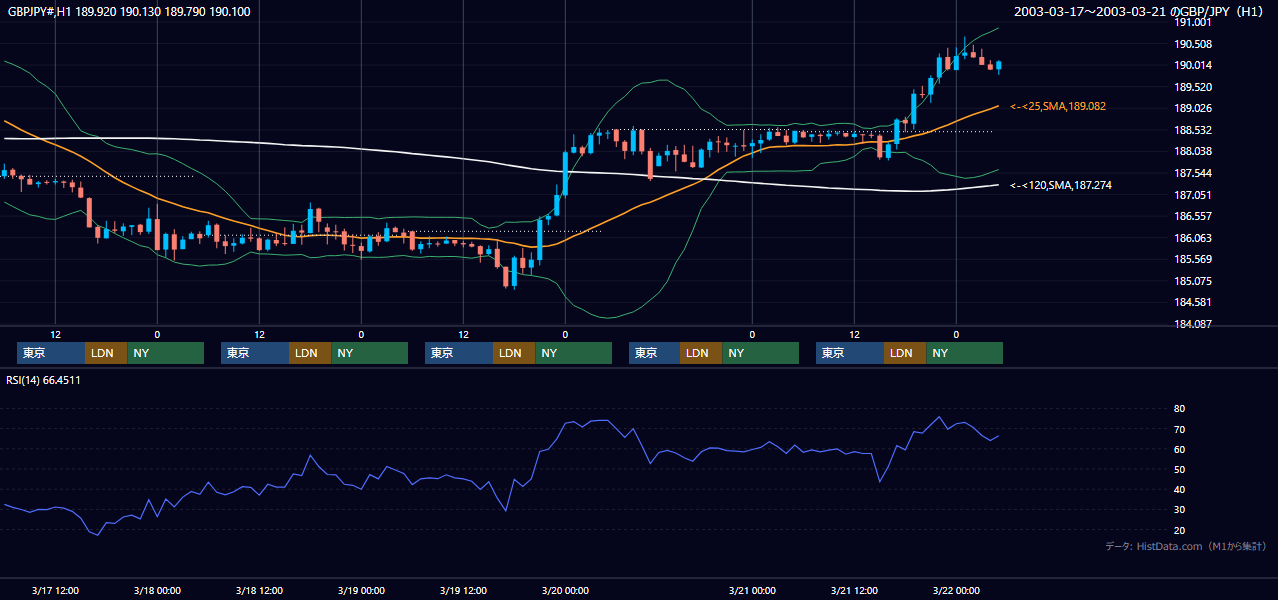
Task: Click the 3/18 12:00 time axis label
Action: tap(259, 590)
